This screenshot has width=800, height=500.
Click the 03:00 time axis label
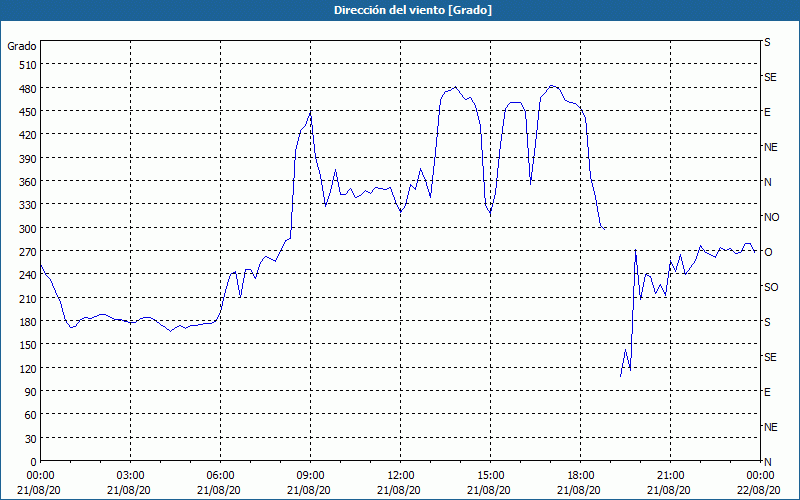pyautogui.click(x=130, y=476)
